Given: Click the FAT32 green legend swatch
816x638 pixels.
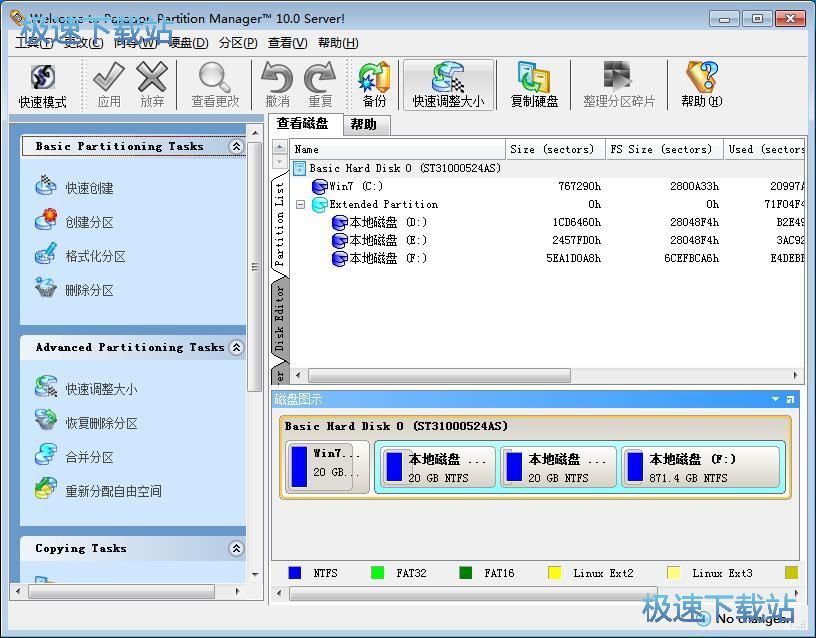Looking at the screenshot, I should (x=377, y=572).
